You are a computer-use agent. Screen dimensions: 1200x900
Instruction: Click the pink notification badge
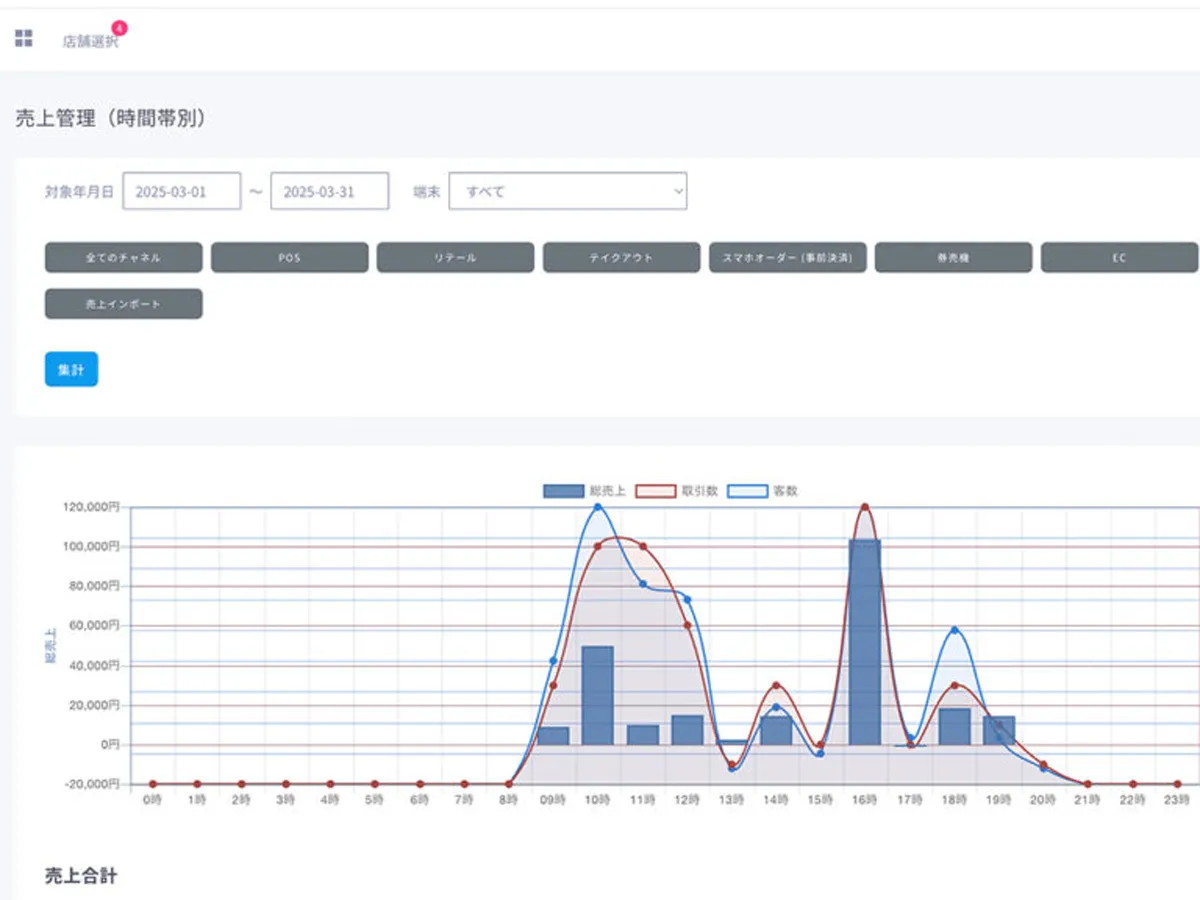119,28
